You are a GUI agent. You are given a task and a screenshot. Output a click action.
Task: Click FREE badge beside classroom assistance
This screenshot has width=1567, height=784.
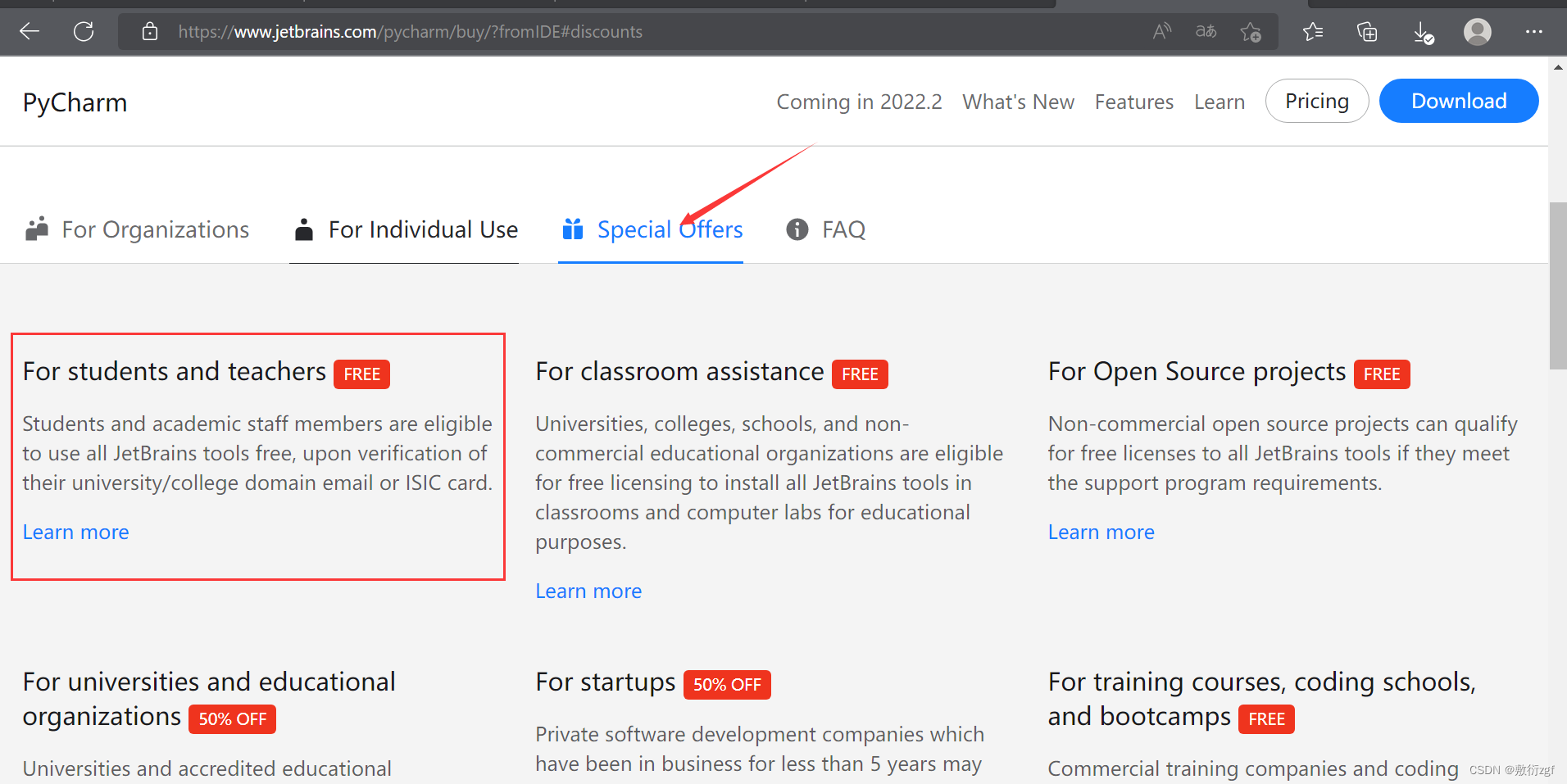click(x=860, y=374)
